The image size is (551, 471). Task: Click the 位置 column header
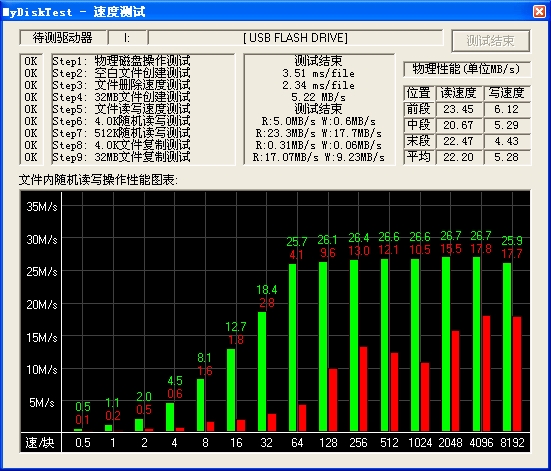(419, 93)
